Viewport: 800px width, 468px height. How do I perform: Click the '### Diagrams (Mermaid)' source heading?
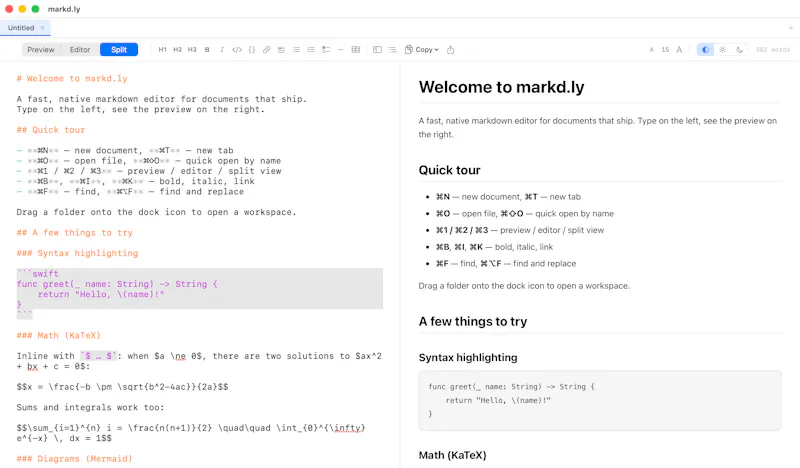point(74,459)
